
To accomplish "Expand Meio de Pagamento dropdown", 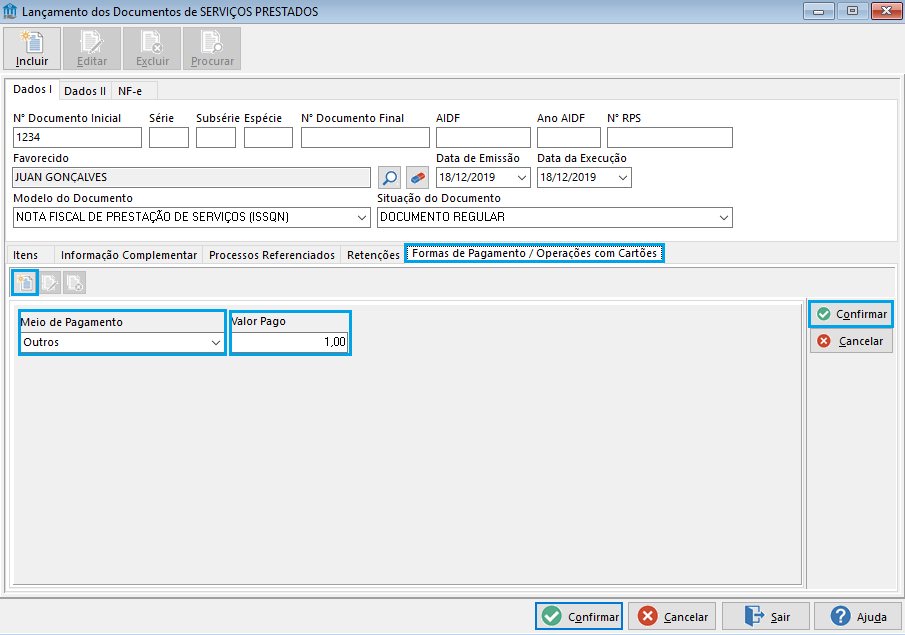I will pos(216,342).
